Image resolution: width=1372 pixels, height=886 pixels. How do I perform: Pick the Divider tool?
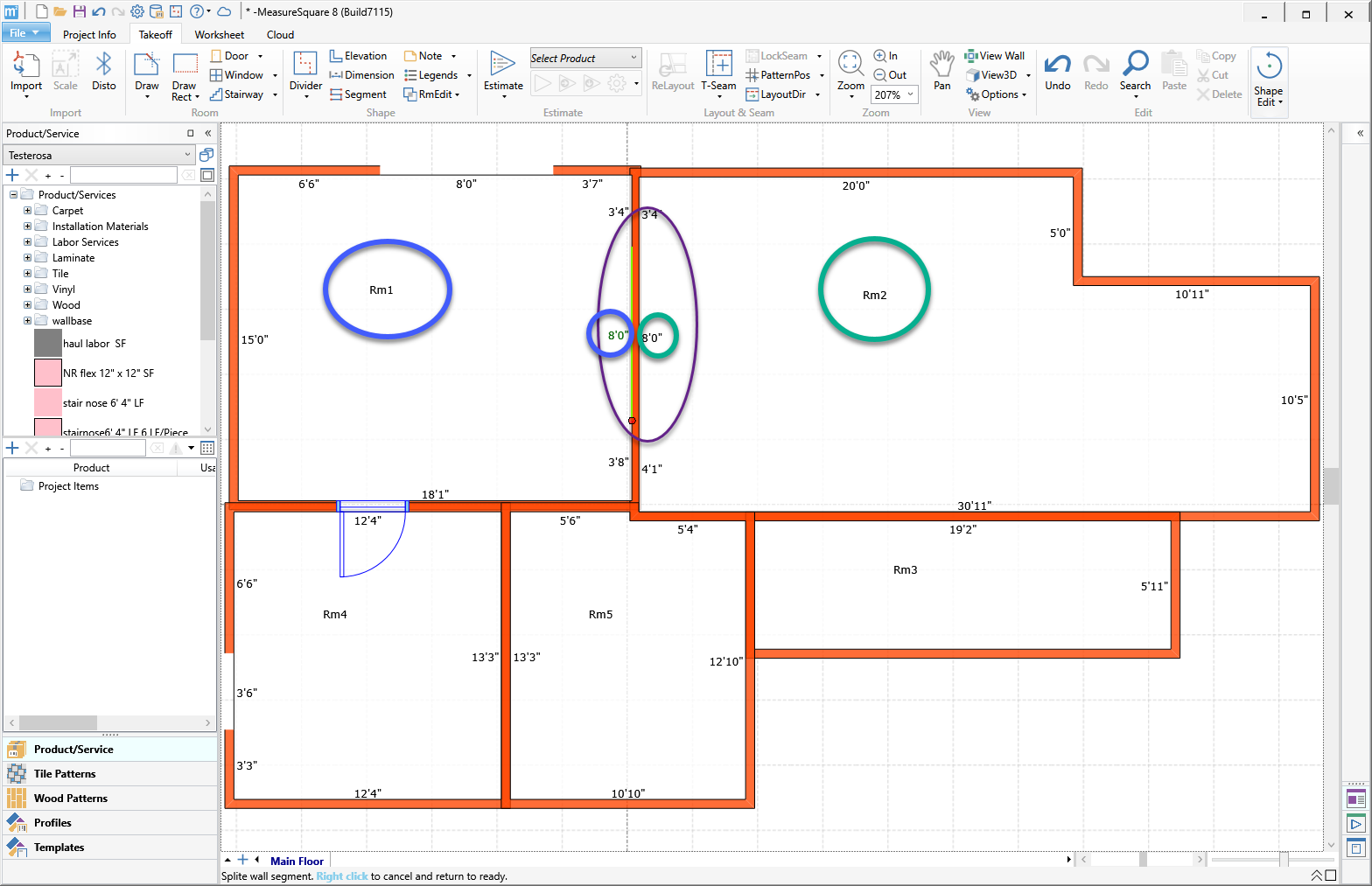[x=305, y=72]
